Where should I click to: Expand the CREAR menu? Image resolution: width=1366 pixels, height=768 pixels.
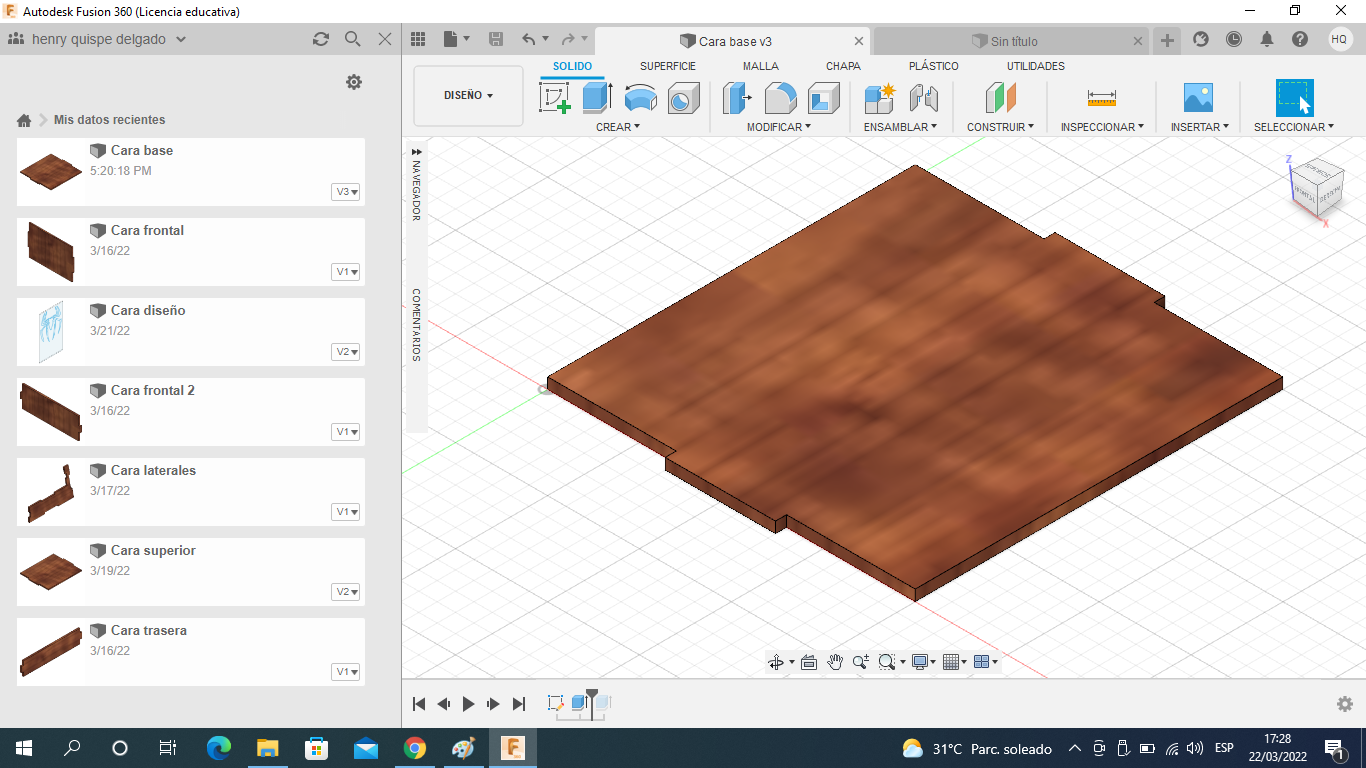pyautogui.click(x=617, y=127)
